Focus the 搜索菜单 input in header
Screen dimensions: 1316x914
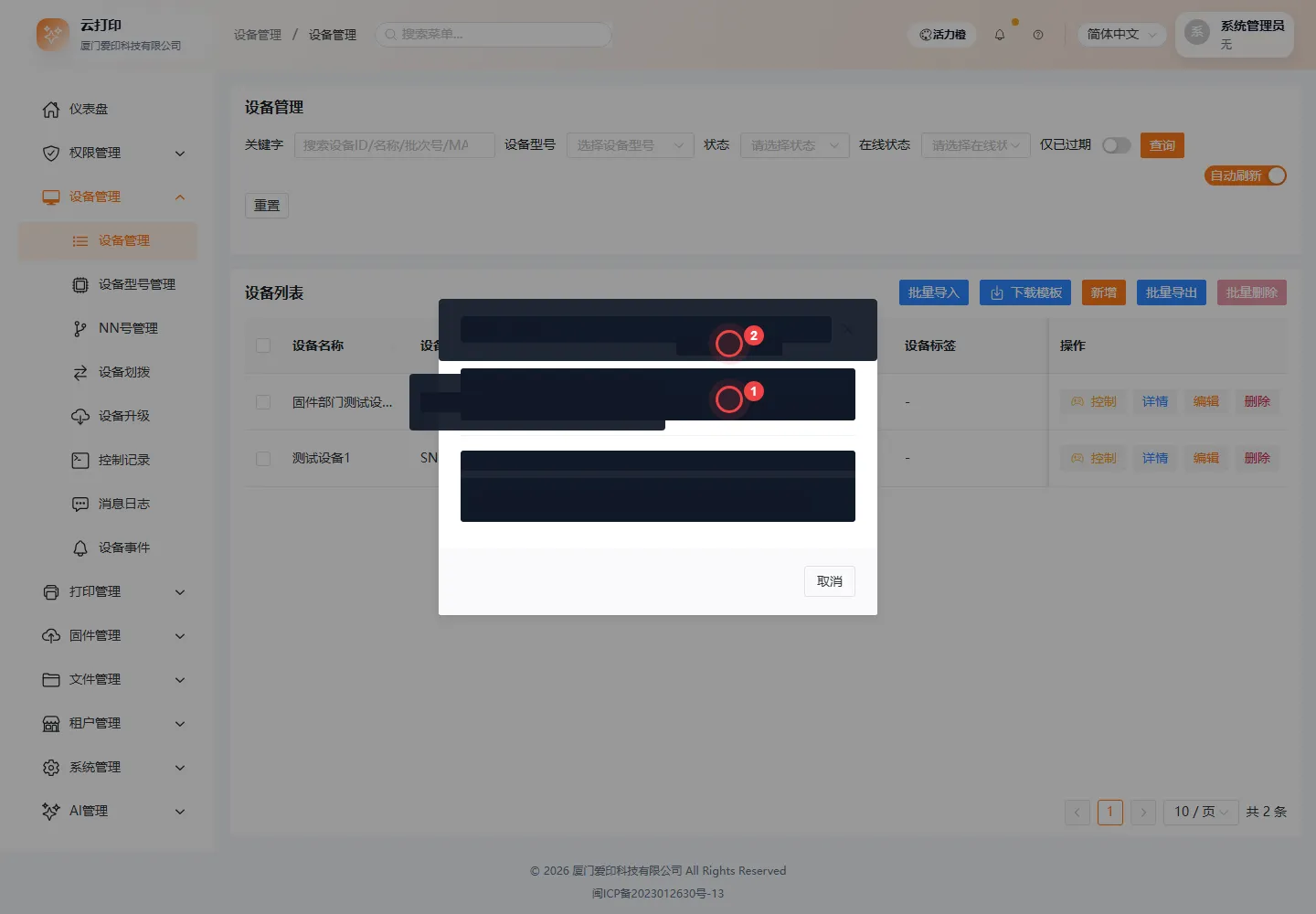[x=493, y=35]
